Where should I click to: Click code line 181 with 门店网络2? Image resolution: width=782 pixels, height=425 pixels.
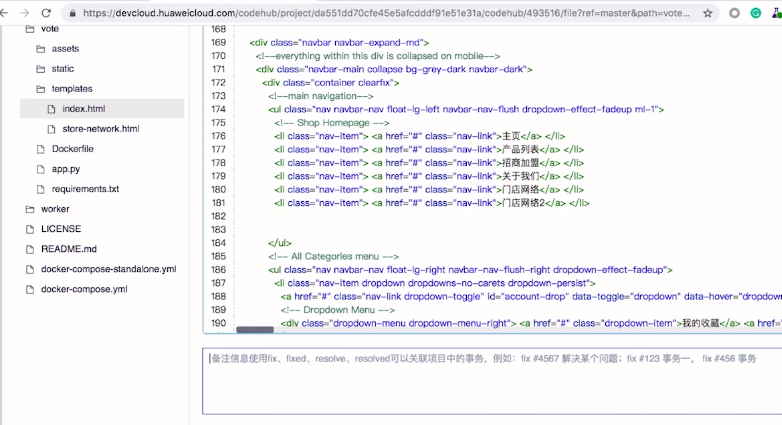(x=431, y=203)
